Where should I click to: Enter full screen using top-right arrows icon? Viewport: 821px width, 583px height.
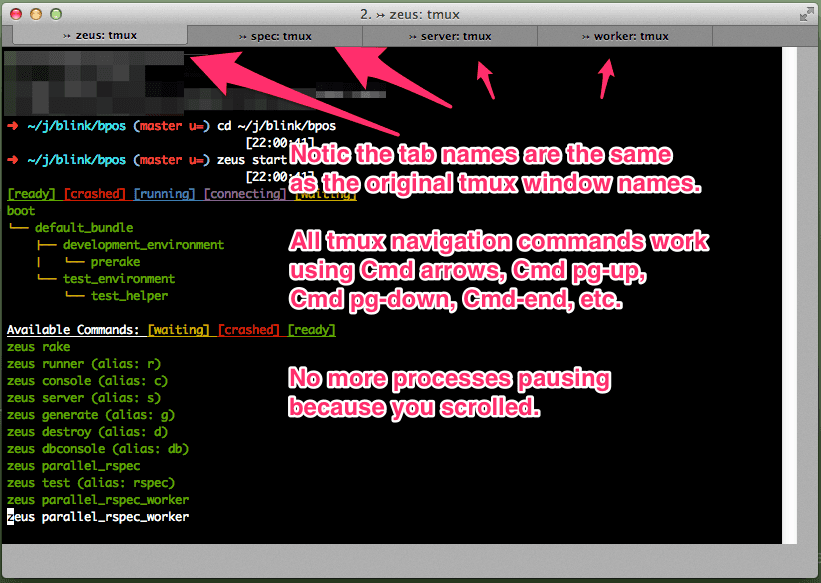coord(806,14)
